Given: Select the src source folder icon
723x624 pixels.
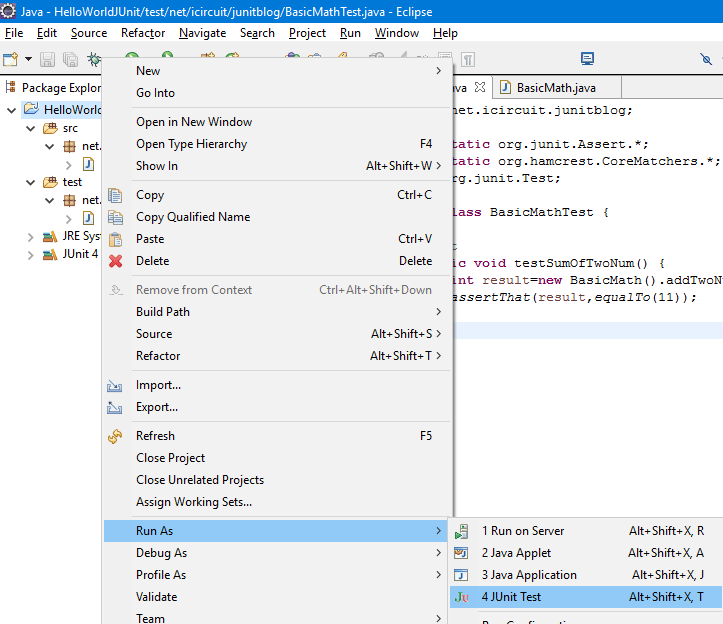Looking at the screenshot, I should [50, 128].
